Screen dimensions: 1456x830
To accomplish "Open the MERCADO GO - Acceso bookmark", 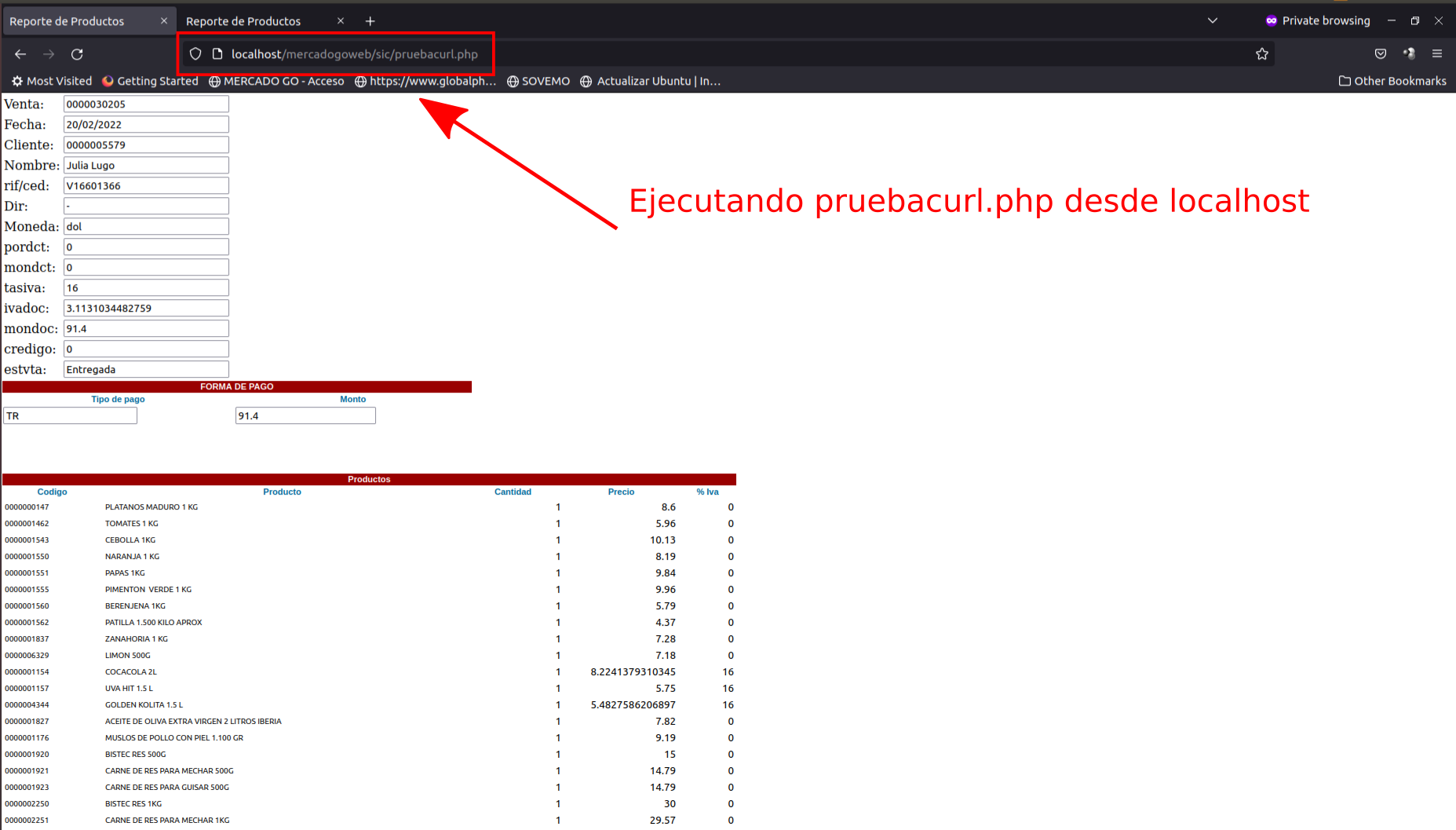I will click(x=276, y=81).
